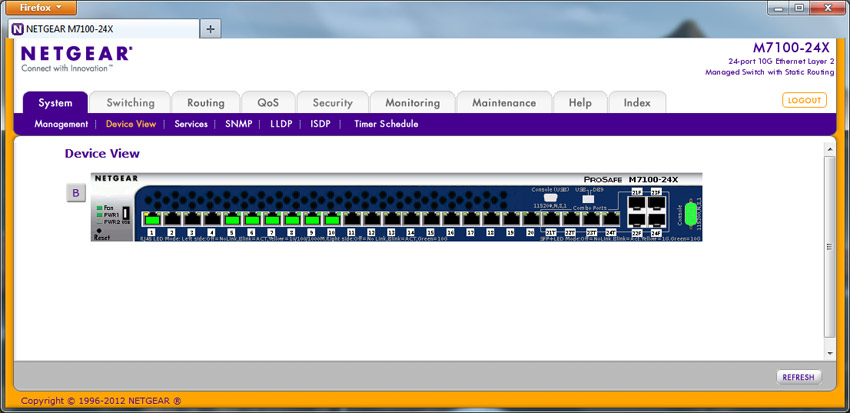850x413 pixels.
Task: Select port 16 on the switch
Action: (452, 219)
